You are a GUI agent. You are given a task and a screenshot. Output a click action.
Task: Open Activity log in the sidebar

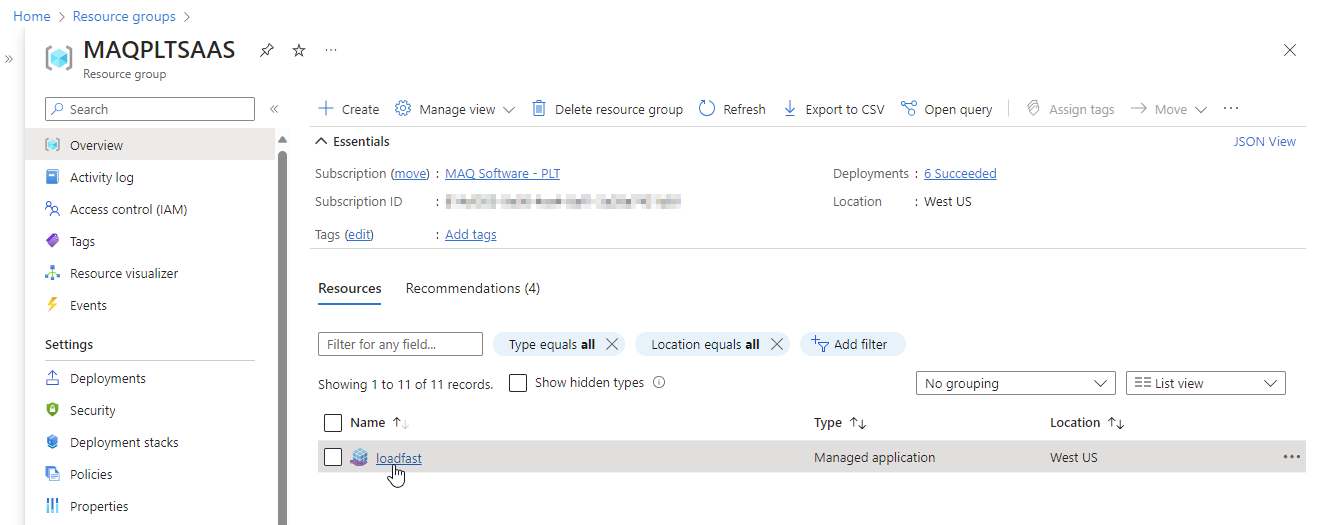pyautogui.click(x=101, y=177)
